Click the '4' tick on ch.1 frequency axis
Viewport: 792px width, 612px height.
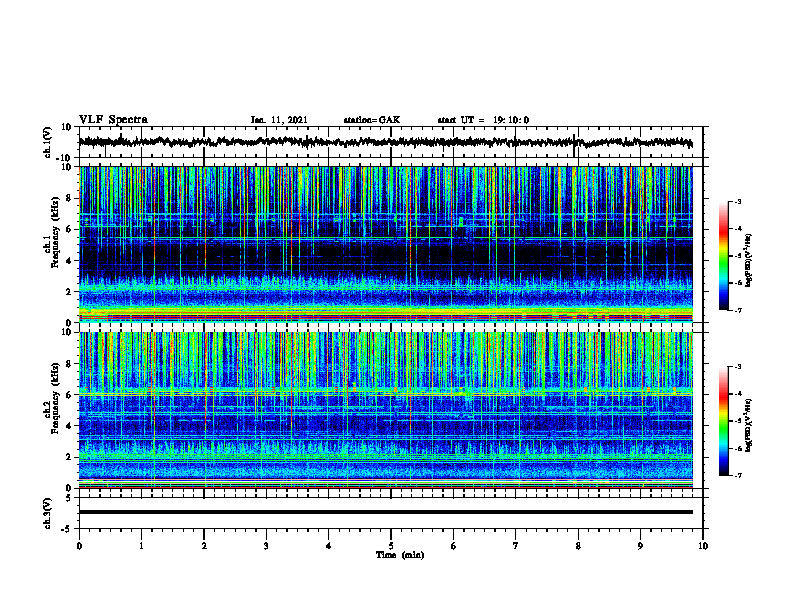tap(68, 261)
